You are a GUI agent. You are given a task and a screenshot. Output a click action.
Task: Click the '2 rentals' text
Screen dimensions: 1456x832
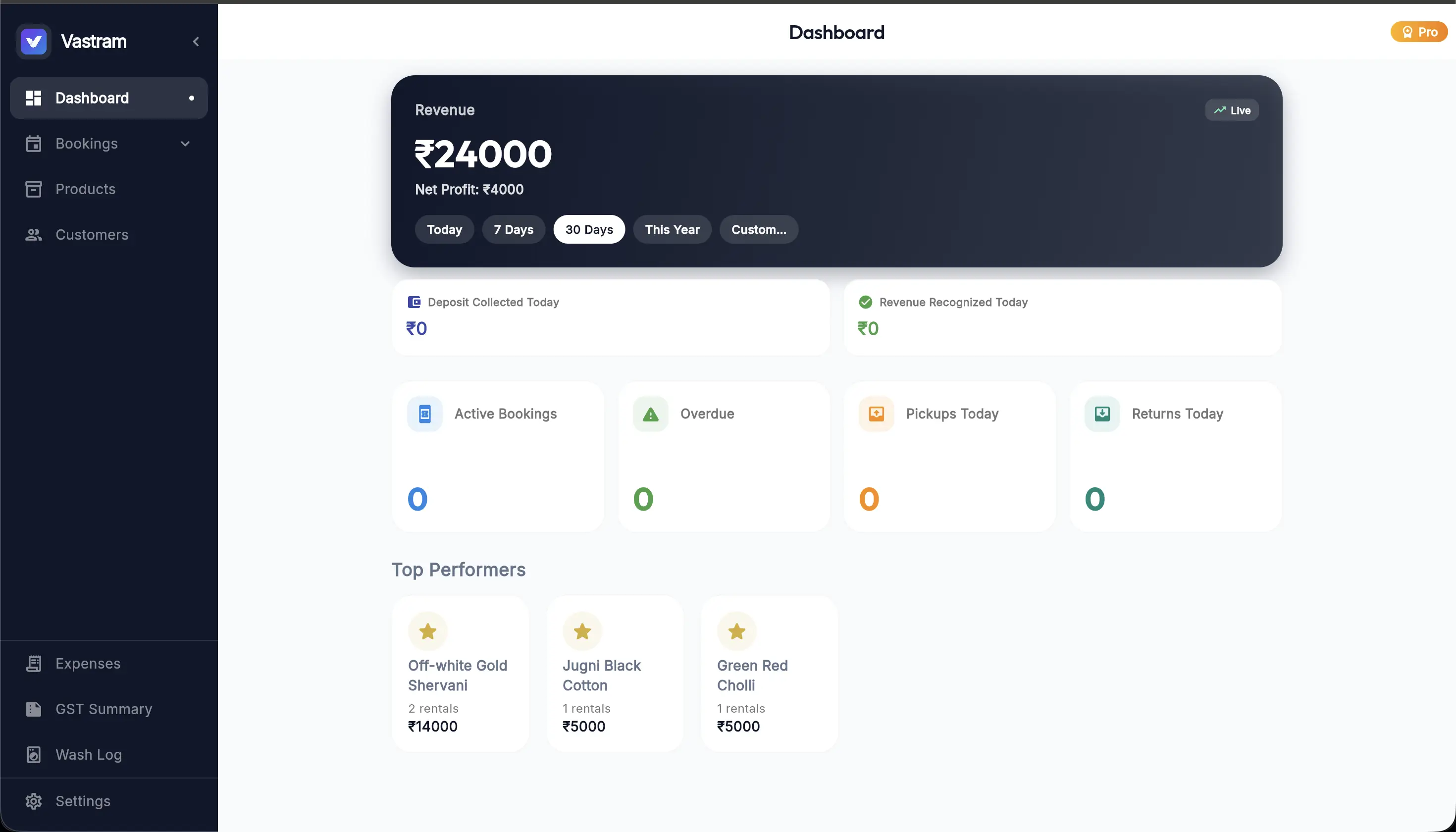point(433,709)
